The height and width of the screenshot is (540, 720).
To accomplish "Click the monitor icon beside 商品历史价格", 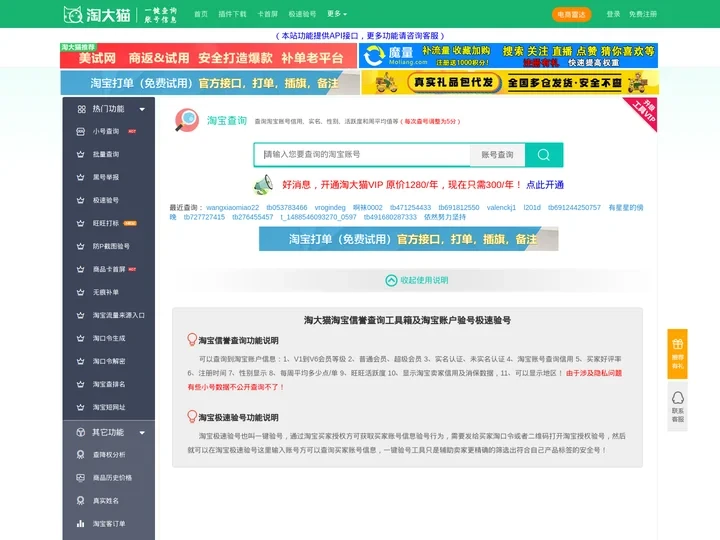I will [80, 478].
